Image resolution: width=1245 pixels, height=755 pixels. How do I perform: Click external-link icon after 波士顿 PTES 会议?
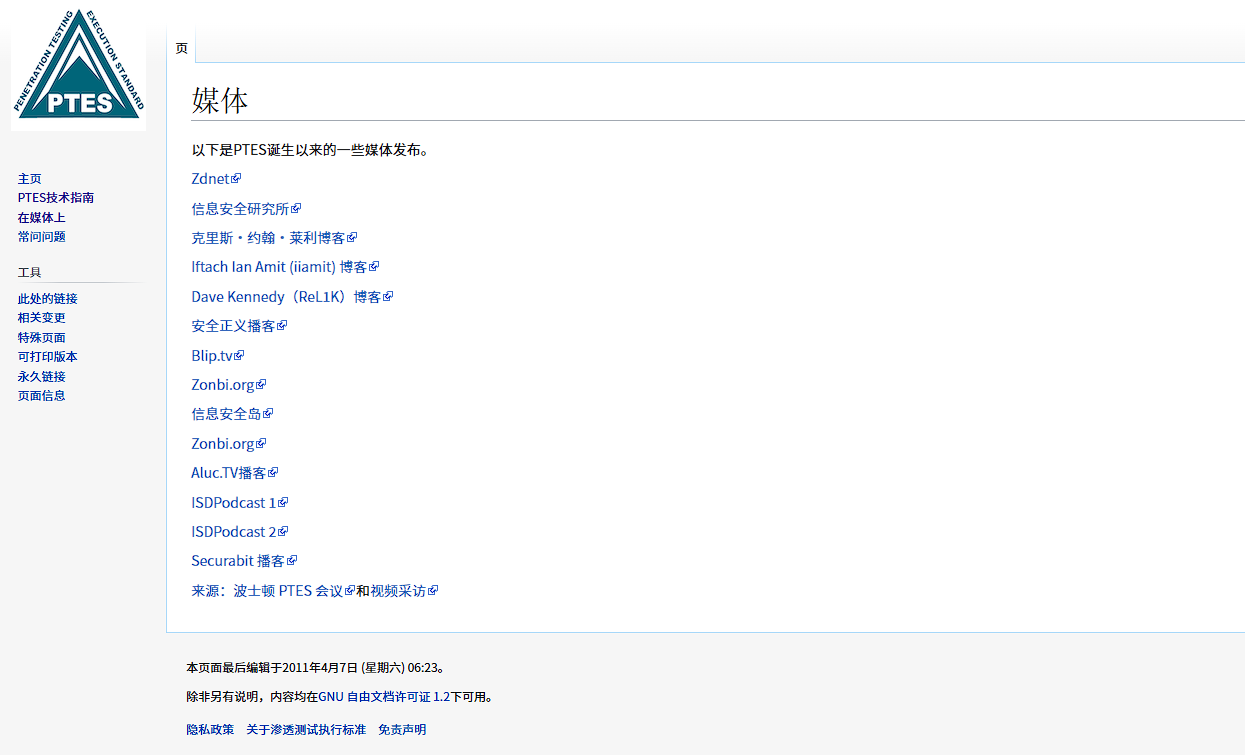[x=350, y=591]
